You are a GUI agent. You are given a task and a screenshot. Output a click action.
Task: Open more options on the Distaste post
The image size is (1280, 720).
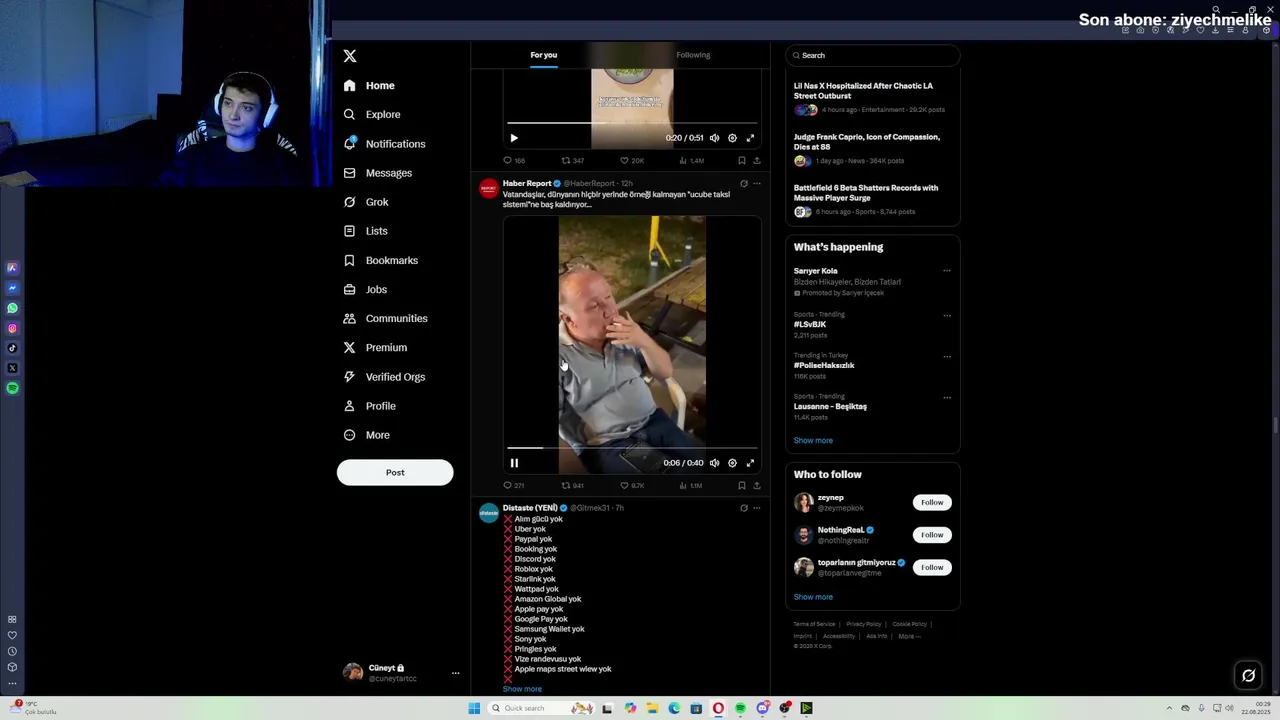[x=756, y=508]
